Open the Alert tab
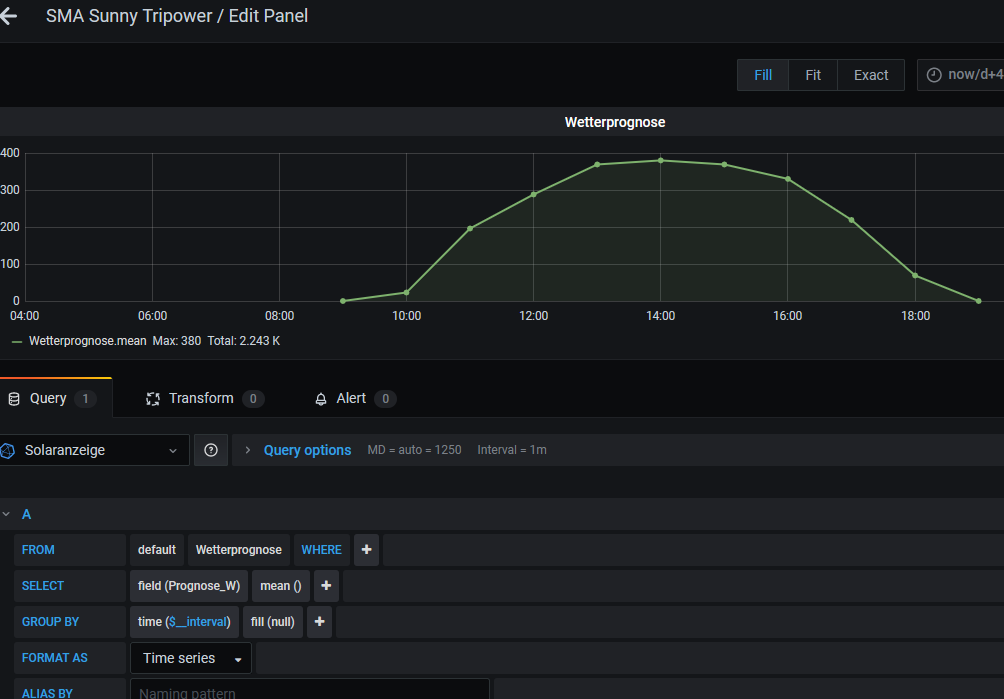1004x699 pixels. point(351,398)
